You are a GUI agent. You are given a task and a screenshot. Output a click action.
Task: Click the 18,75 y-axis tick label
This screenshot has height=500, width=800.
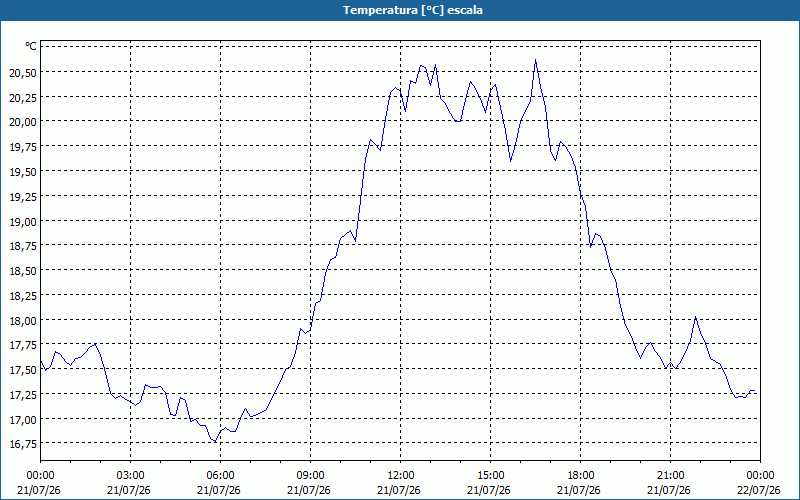pos(23,246)
